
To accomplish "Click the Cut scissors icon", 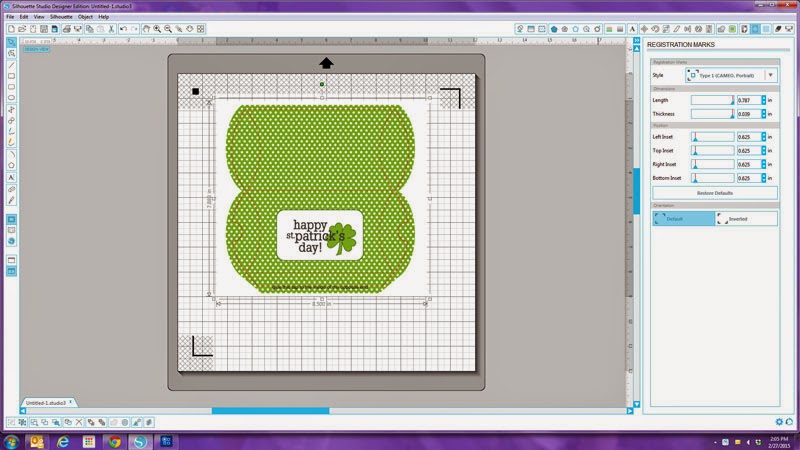I will click(111, 29).
